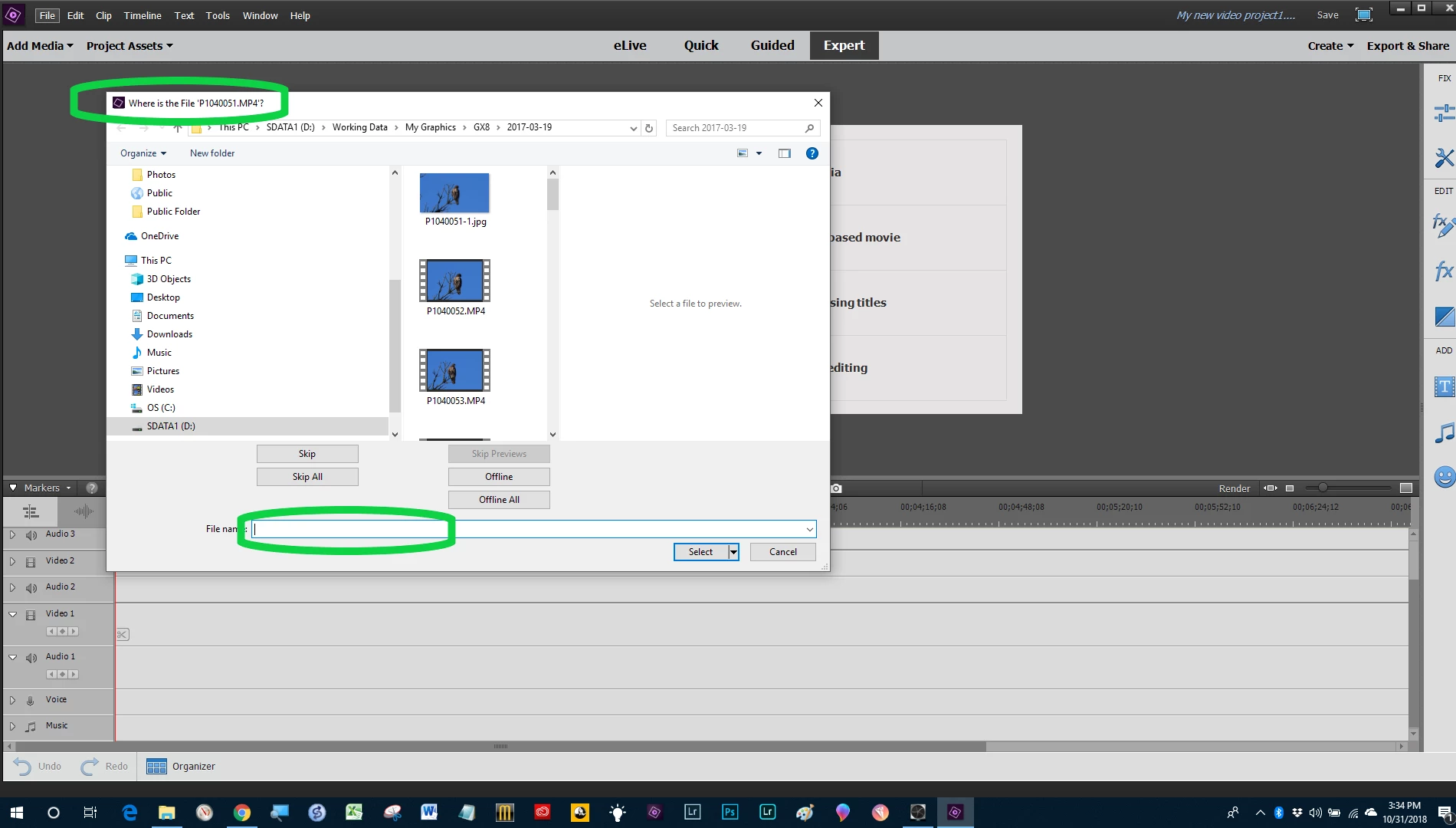The height and width of the screenshot is (828, 1456).
Task: Open the File menu
Action: pyautogui.click(x=47, y=15)
